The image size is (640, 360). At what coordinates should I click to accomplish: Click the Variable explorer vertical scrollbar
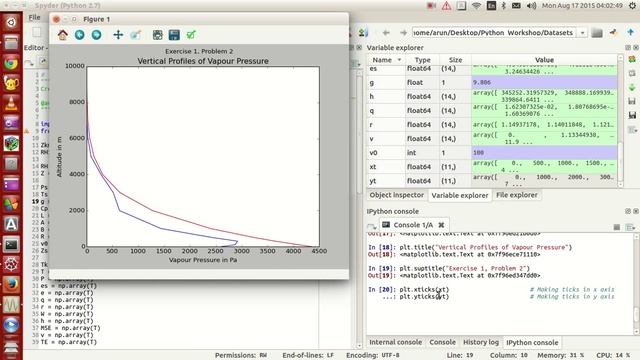(x=620, y=121)
